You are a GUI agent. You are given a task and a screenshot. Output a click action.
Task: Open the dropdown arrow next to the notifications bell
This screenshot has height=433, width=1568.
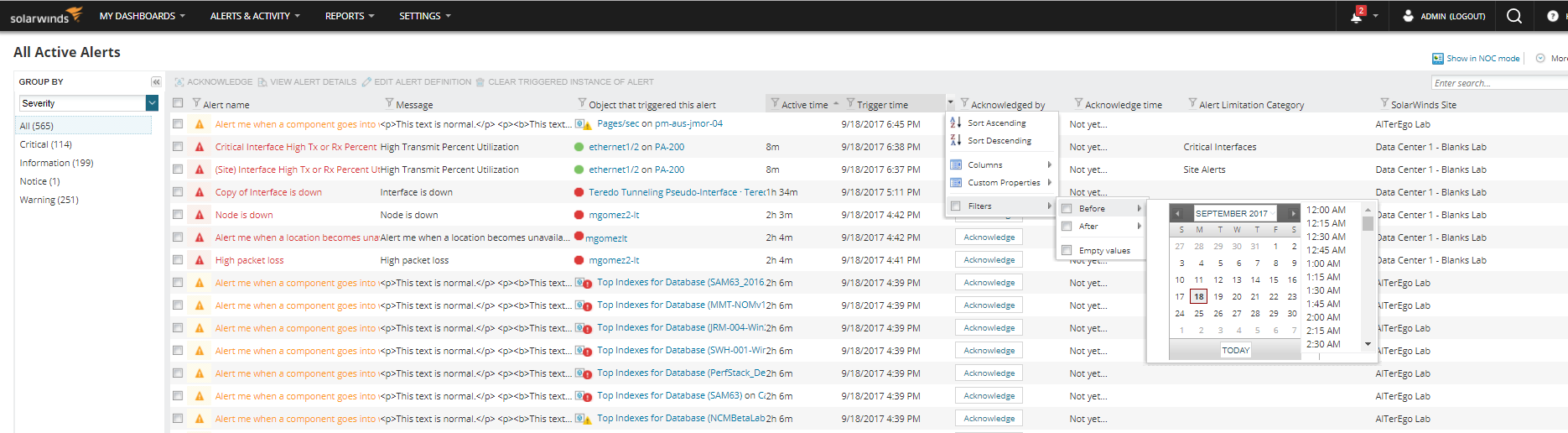(x=1376, y=16)
